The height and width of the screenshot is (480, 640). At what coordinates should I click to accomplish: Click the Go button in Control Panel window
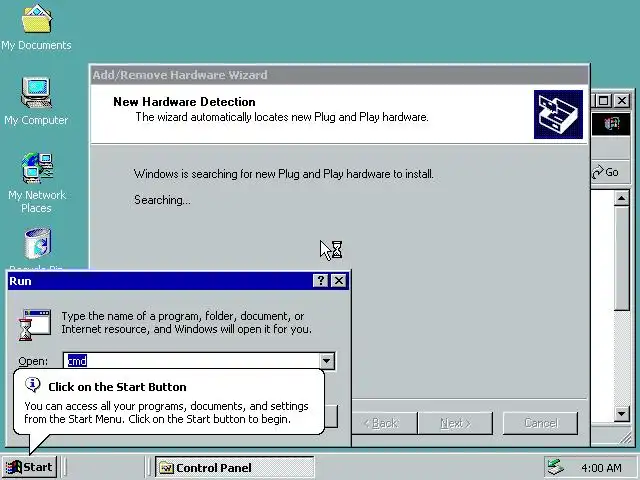[x=606, y=172]
